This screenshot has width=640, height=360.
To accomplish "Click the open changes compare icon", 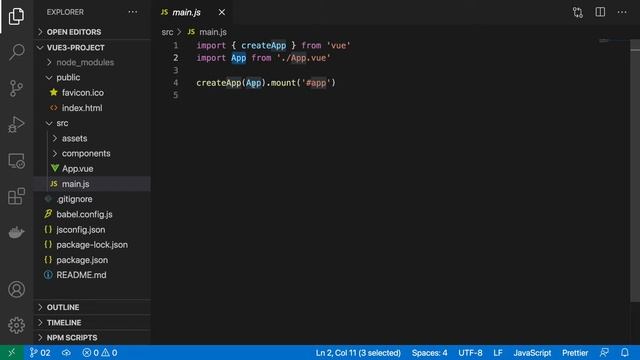I will [578, 12].
